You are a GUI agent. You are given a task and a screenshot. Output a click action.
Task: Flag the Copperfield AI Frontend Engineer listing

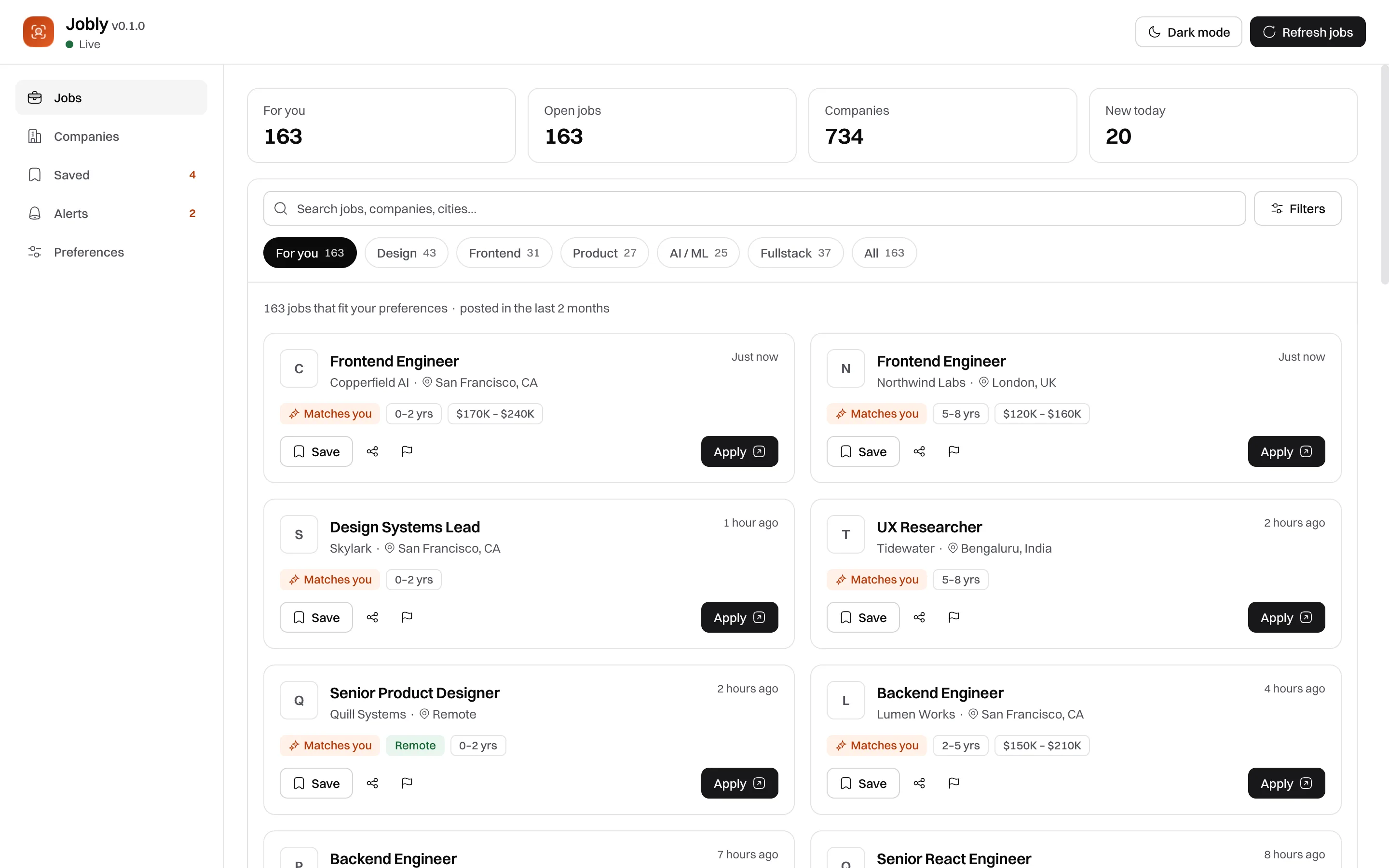tap(407, 451)
